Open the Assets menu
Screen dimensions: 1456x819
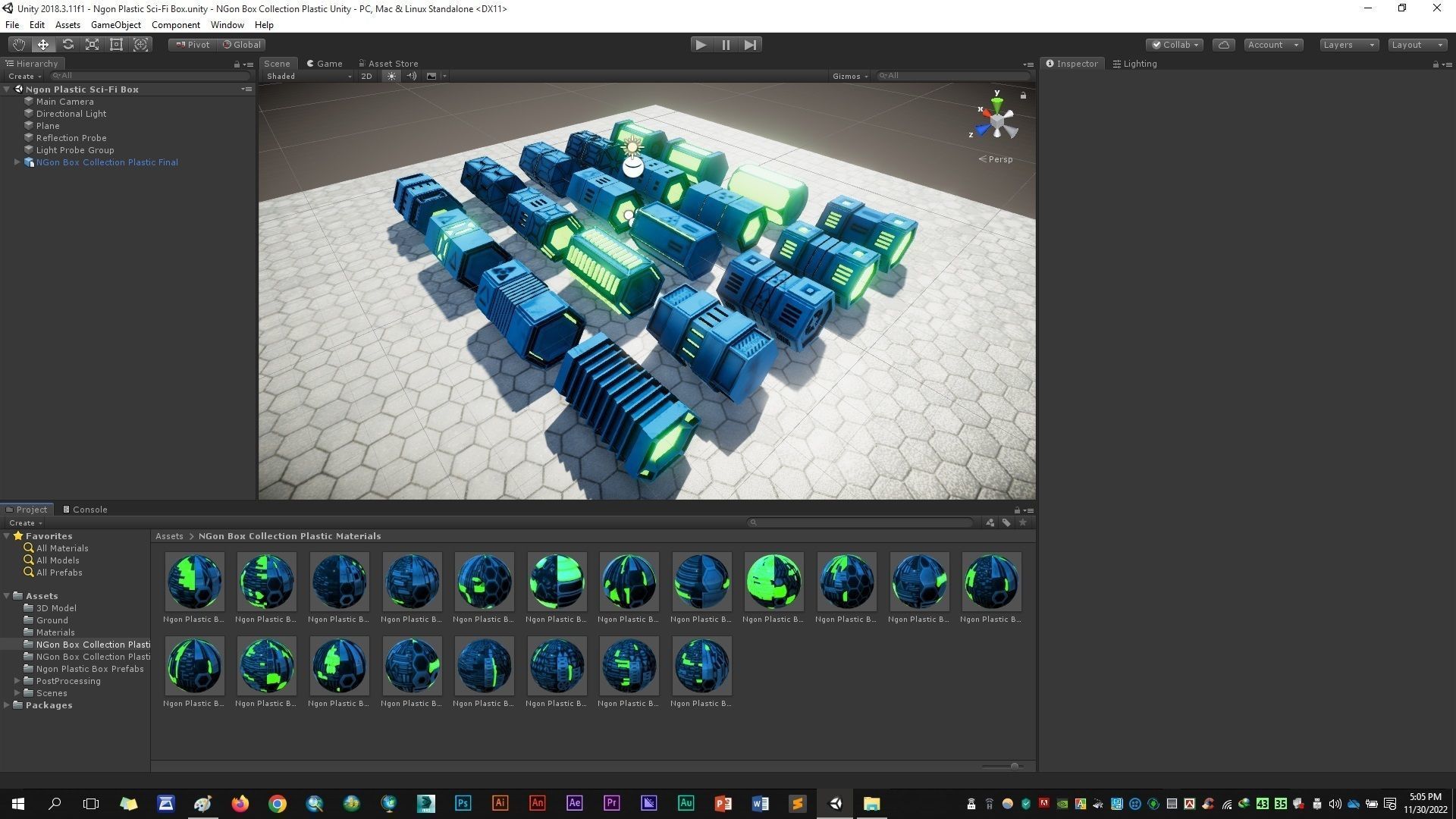(67, 25)
